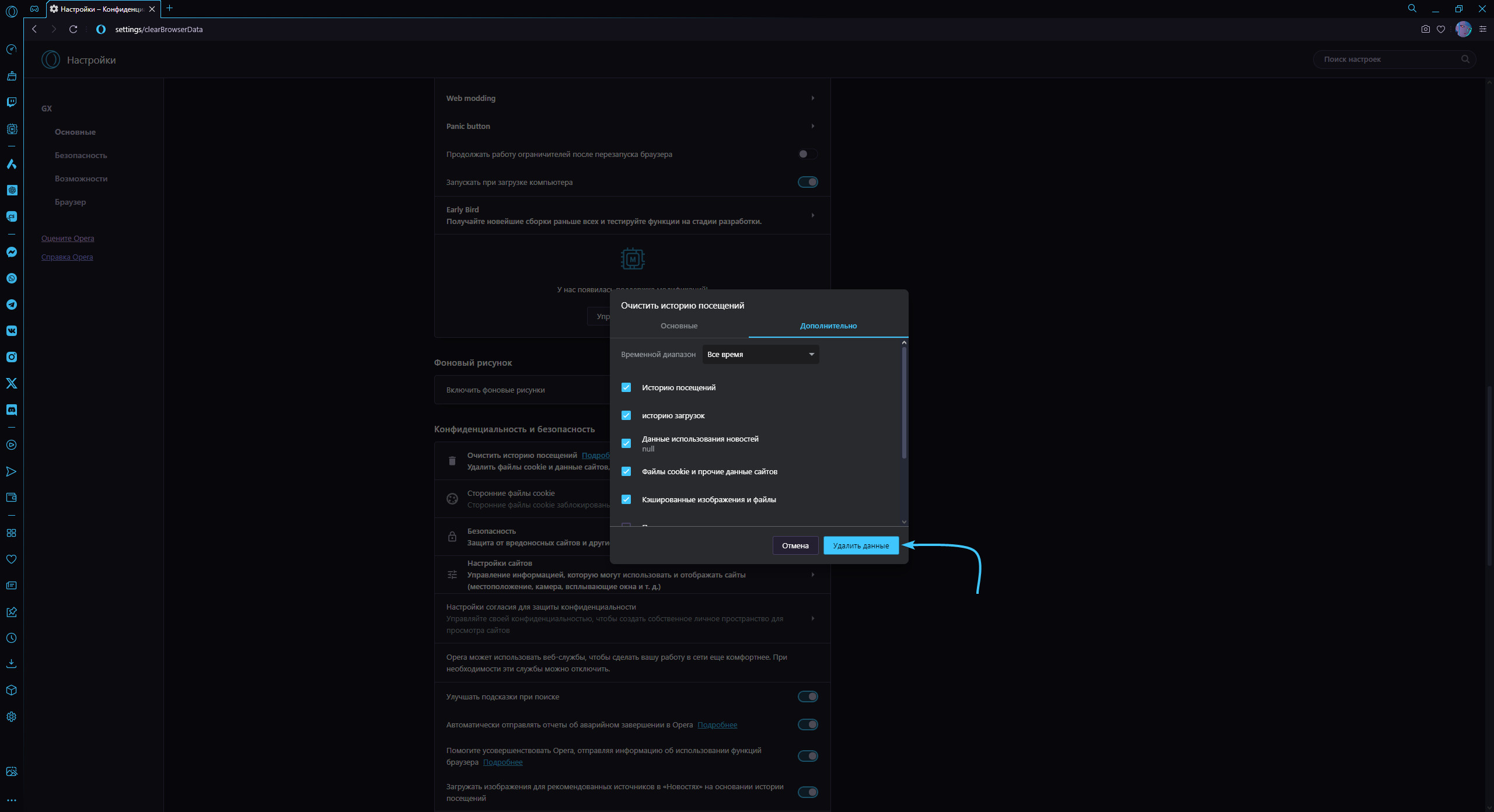Open Twitch in the sidebar

[12, 102]
